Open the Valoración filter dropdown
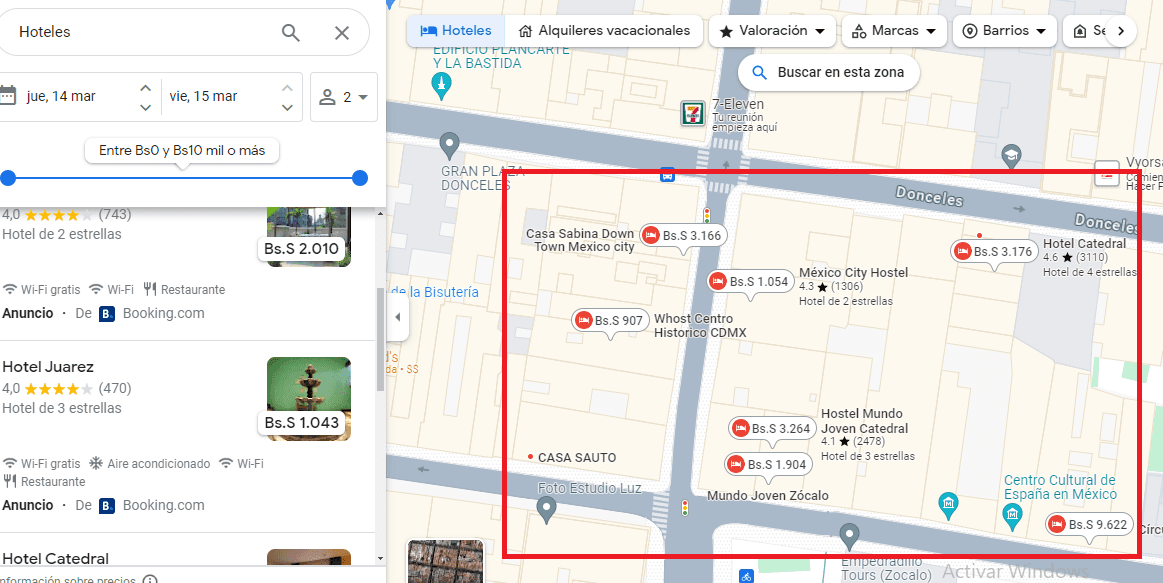The width and height of the screenshot is (1163, 583). pos(772,31)
